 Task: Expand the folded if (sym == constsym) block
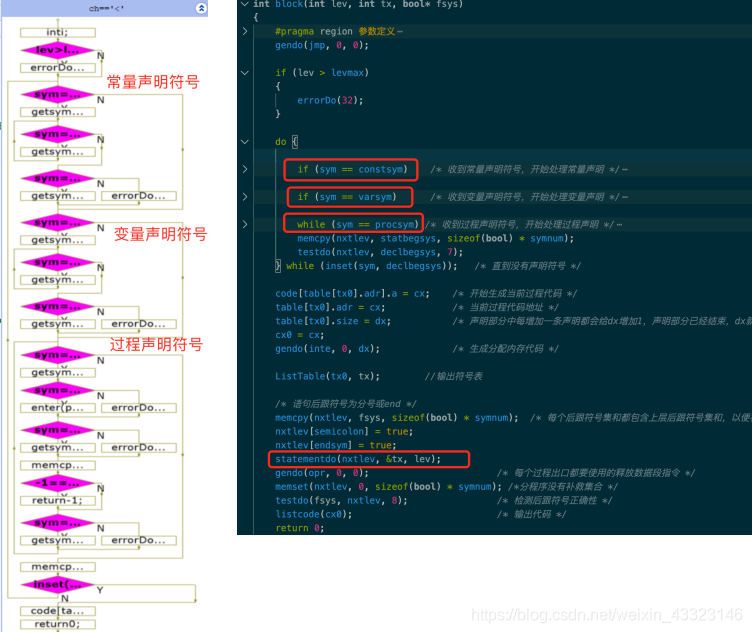pyautogui.click(x=245, y=169)
